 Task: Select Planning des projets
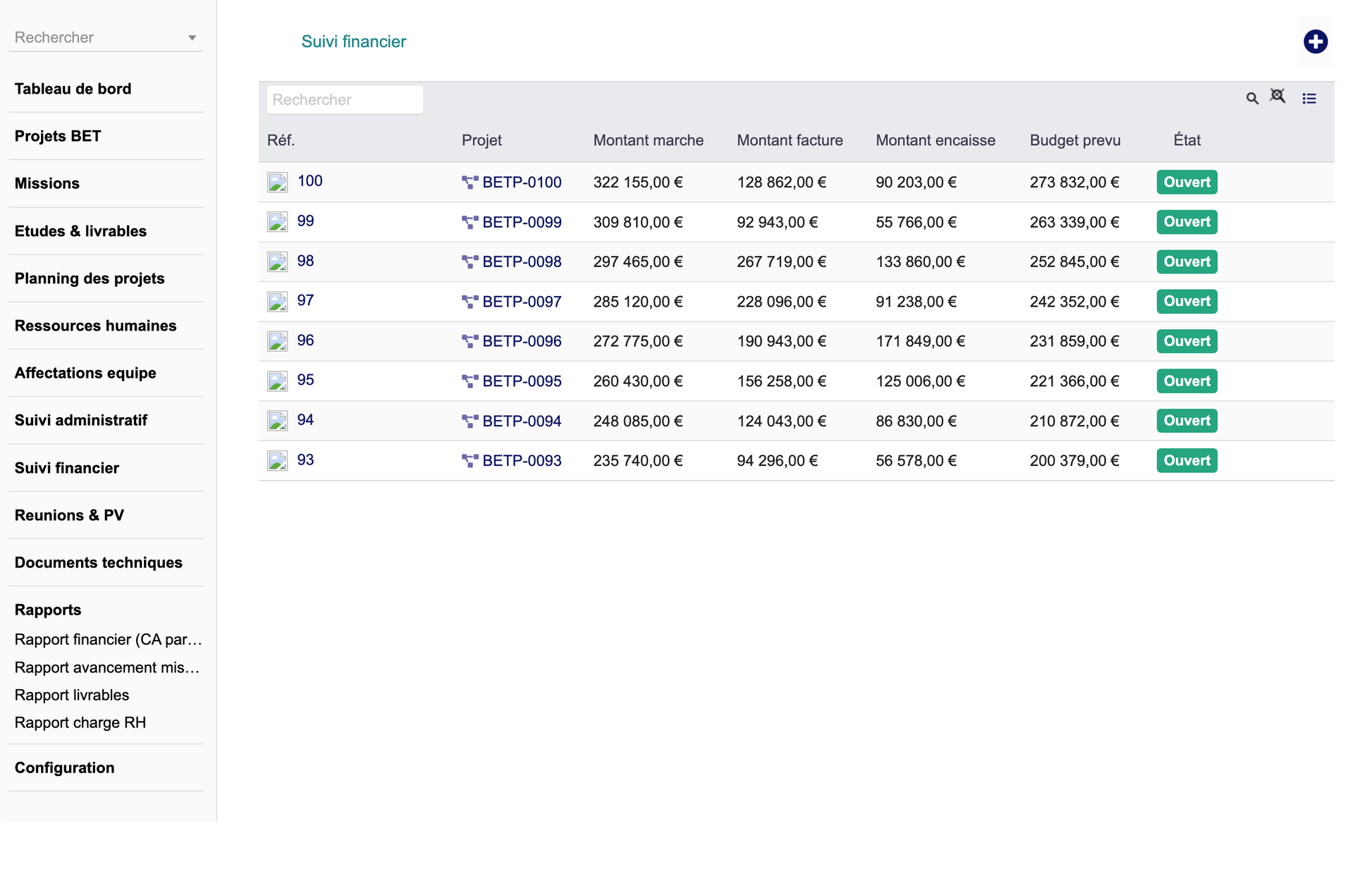[90, 278]
